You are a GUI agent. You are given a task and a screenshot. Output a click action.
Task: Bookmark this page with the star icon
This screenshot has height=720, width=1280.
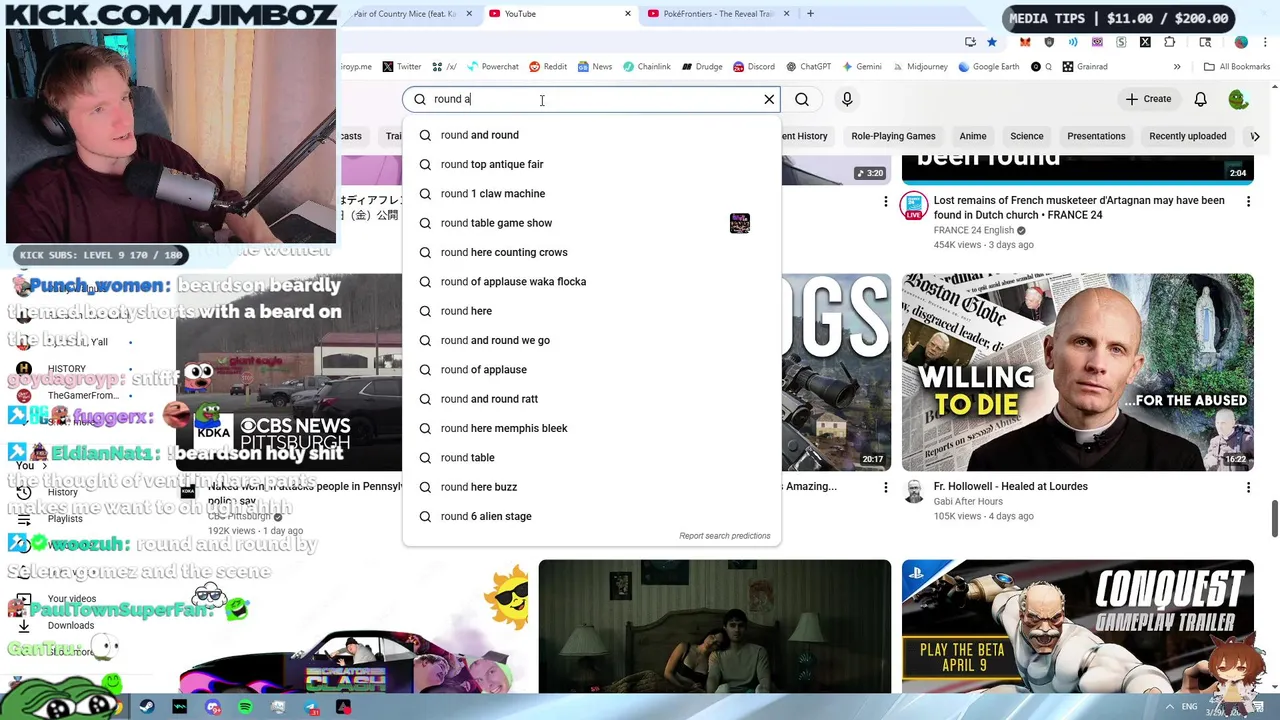tap(991, 42)
